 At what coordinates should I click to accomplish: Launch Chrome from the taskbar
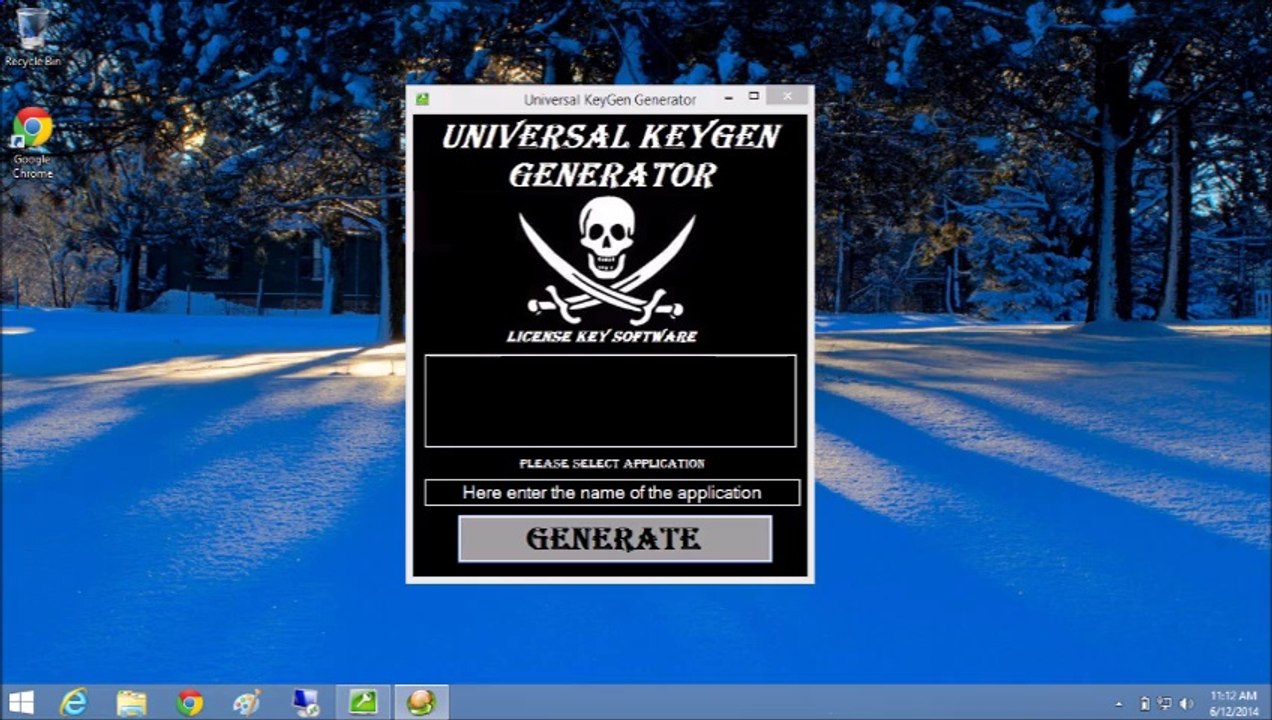tap(189, 703)
